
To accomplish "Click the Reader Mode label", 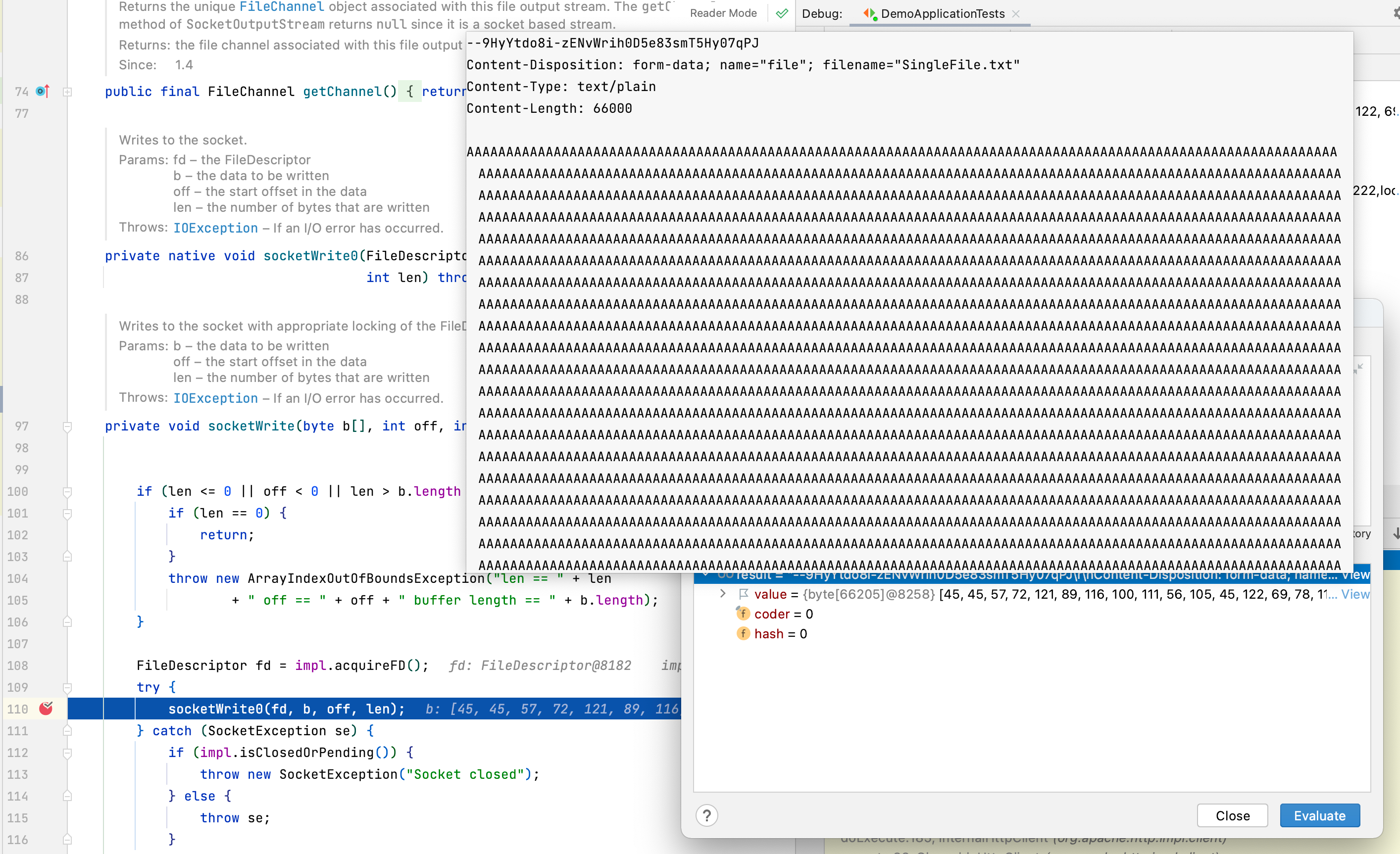I will click(723, 13).
